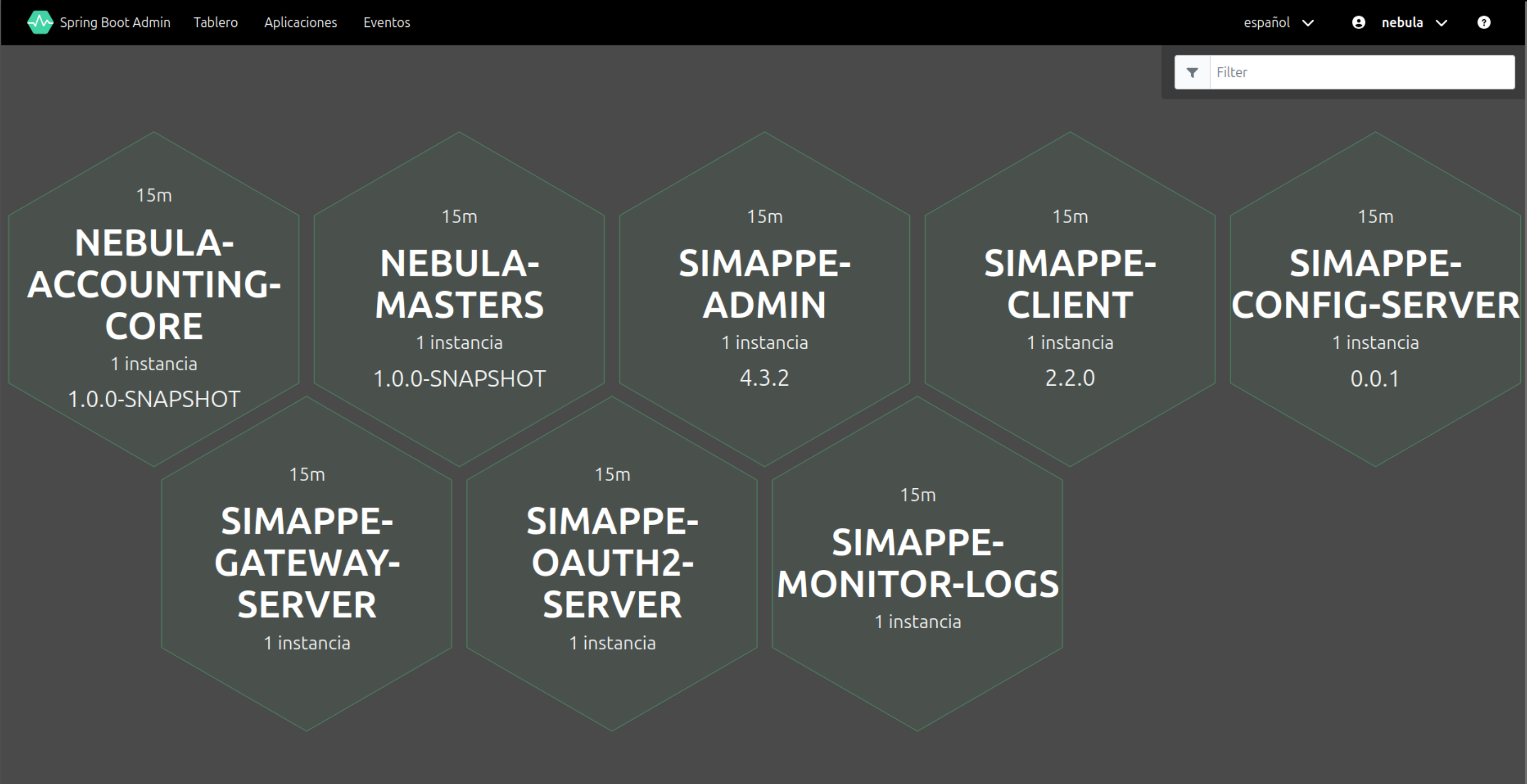Click 1.0.0-SNAPSHOT under NEBULA-MASTERS
This screenshot has height=784, width=1527.
459,379
